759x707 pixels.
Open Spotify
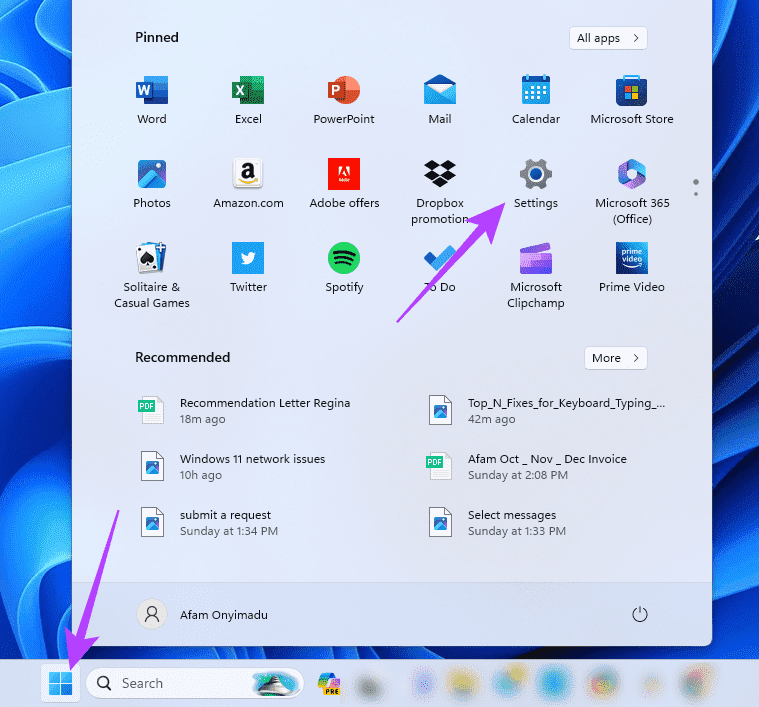click(x=344, y=268)
